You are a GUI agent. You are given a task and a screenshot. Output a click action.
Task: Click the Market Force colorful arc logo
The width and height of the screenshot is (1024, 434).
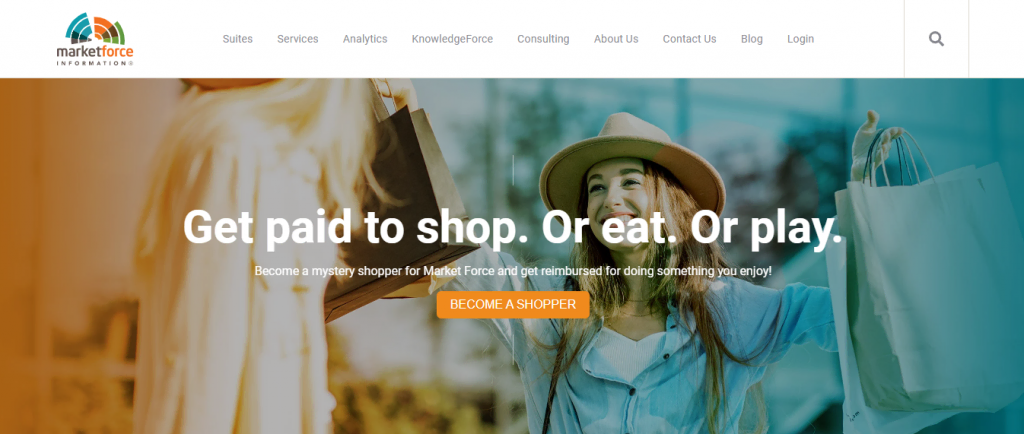click(95, 29)
